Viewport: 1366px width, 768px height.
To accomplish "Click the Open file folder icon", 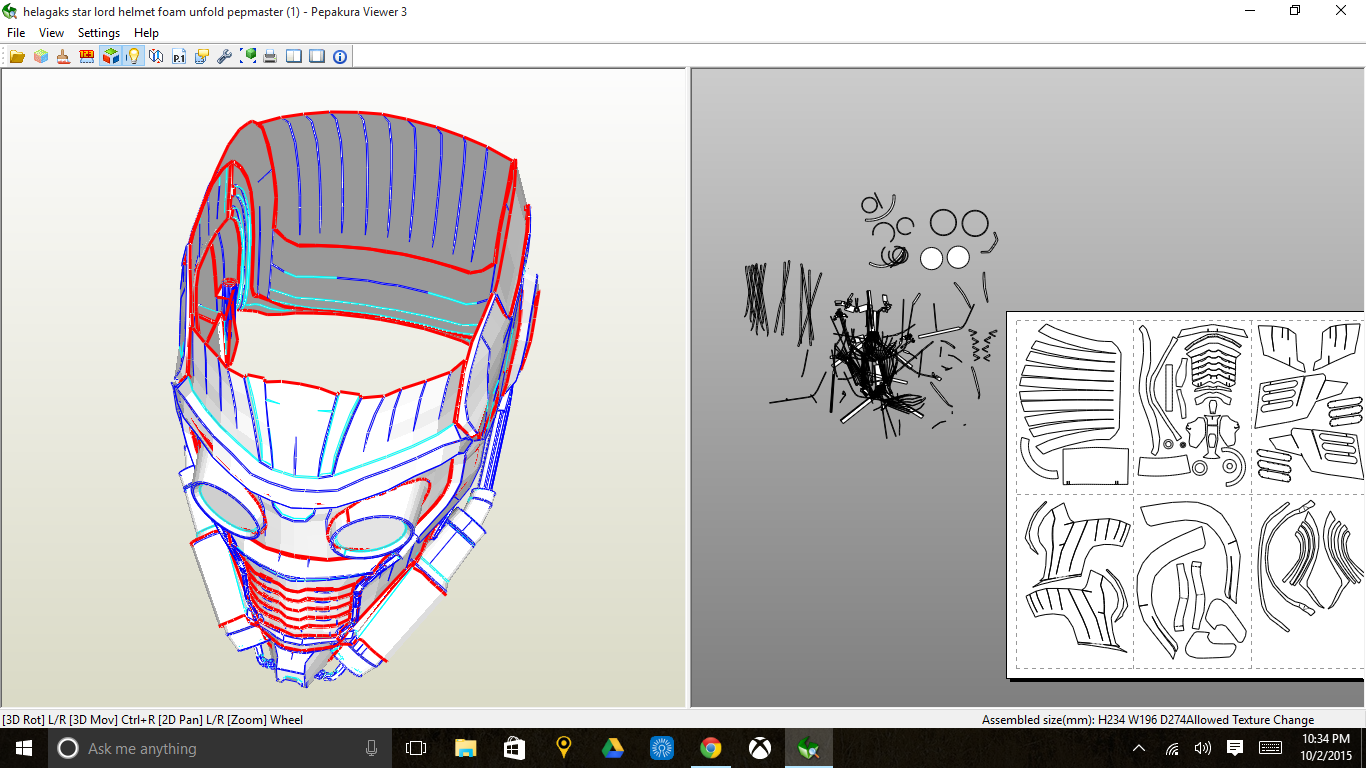I will tap(17, 57).
